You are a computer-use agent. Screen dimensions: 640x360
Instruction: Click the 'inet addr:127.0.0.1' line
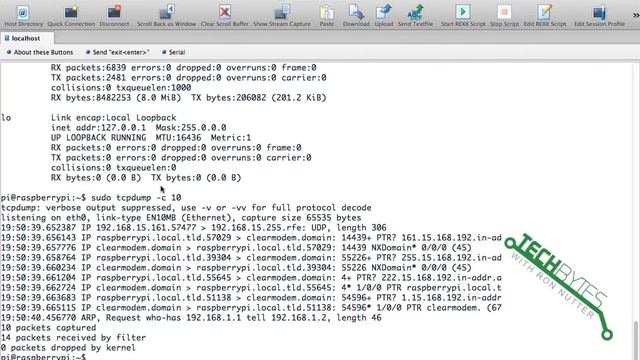click(x=138, y=128)
